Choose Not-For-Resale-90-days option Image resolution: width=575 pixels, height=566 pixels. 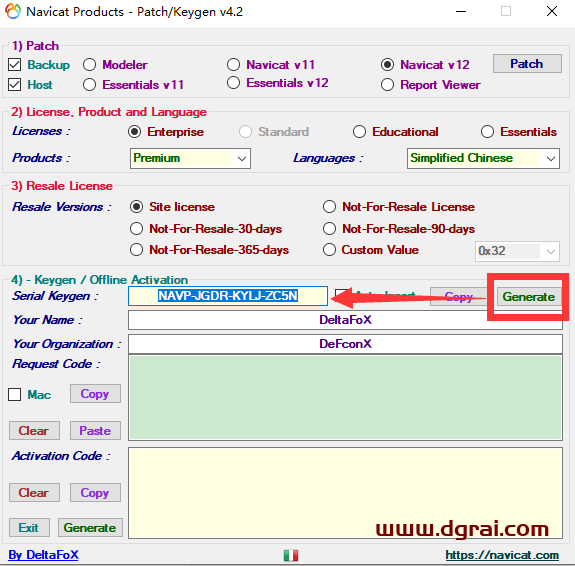(329, 229)
